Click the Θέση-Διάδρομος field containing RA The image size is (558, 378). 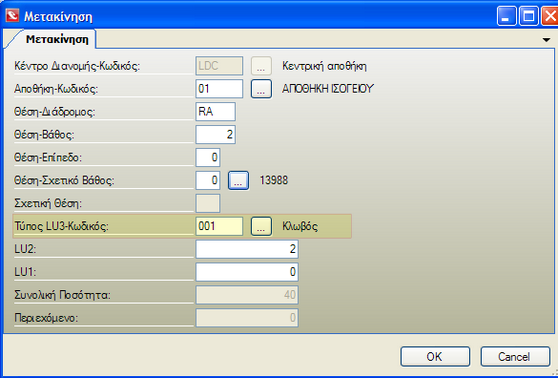[x=215, y=112]
